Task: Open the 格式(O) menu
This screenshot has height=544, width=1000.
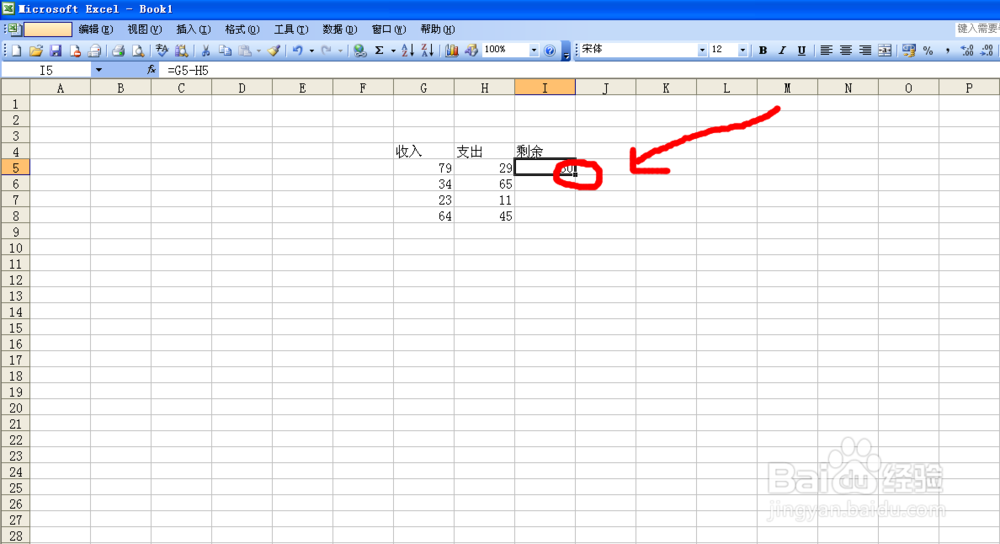Action: coord(242,29)
